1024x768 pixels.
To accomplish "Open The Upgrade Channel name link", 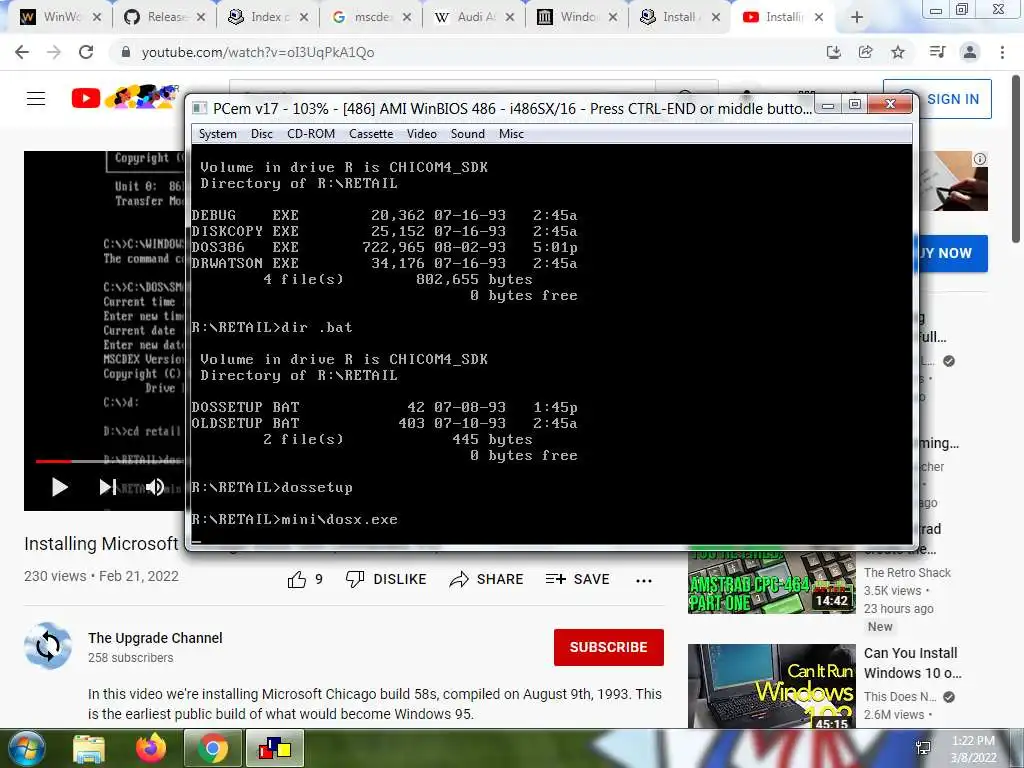I will click(x=155, y=638).
